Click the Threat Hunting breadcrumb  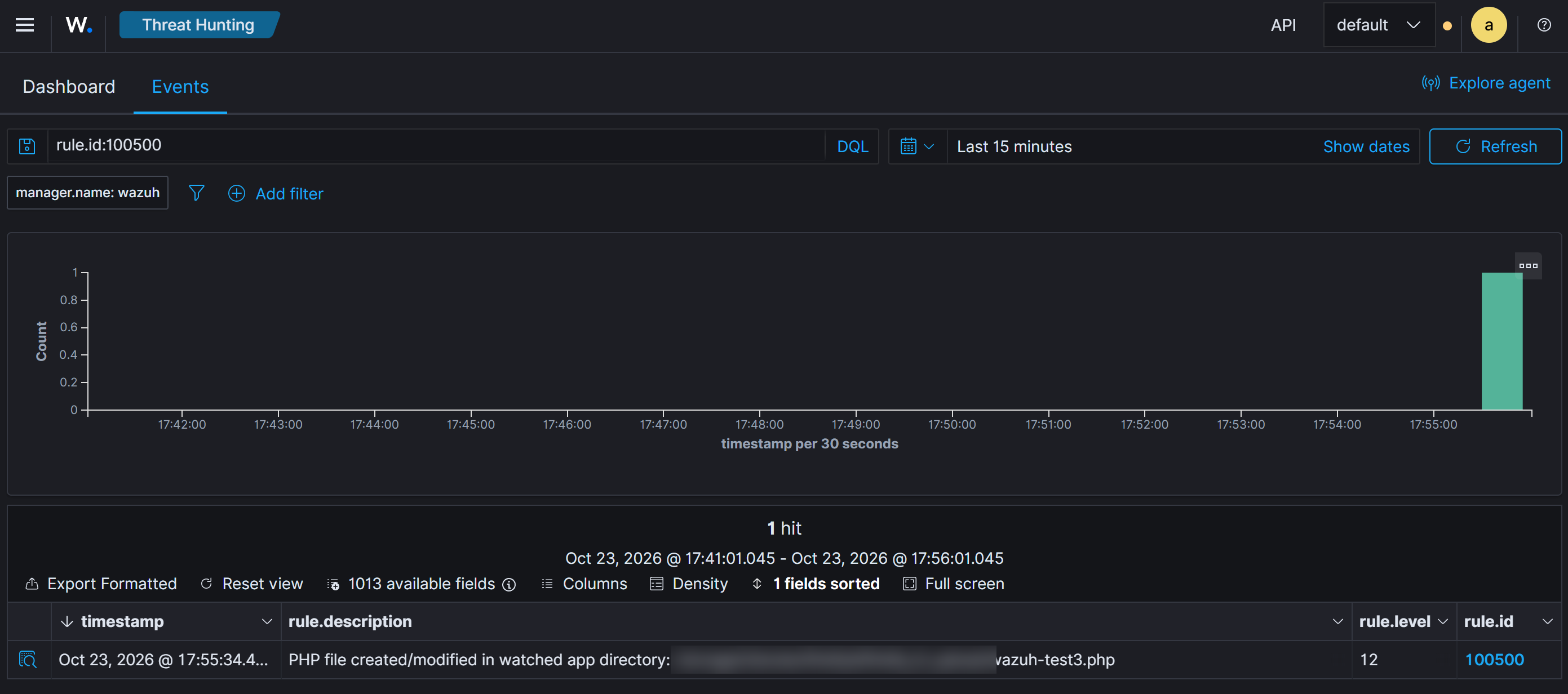click(x=198, y=25)
